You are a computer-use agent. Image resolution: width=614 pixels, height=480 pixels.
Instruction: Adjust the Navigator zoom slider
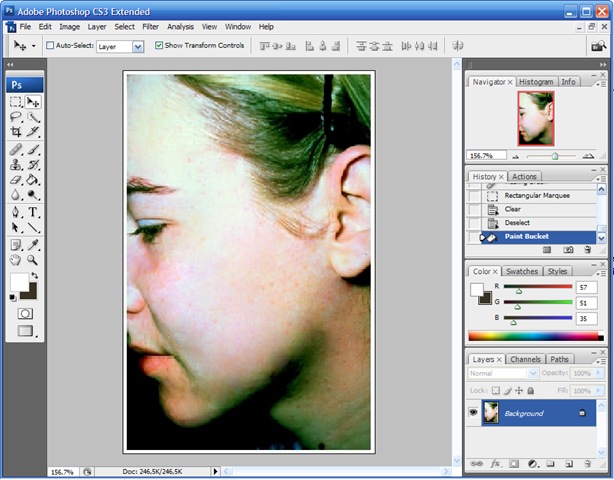[555, 156]
